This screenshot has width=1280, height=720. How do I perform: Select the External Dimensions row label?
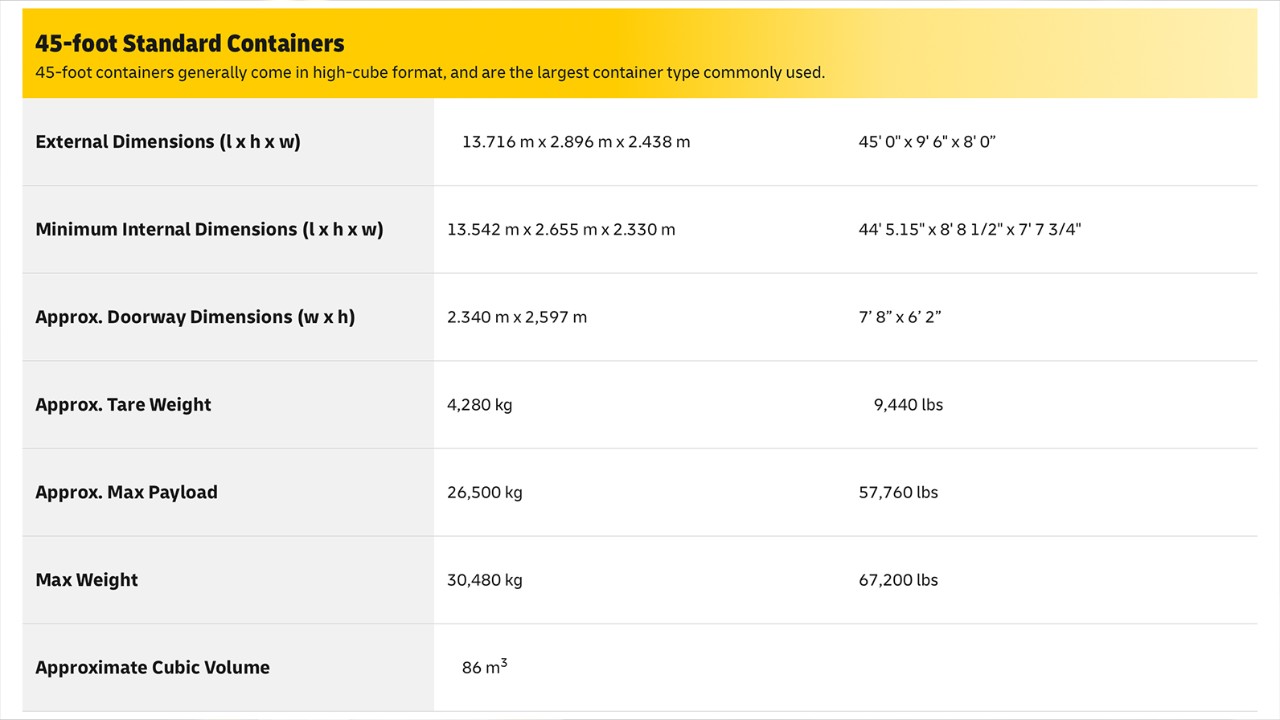168,142
